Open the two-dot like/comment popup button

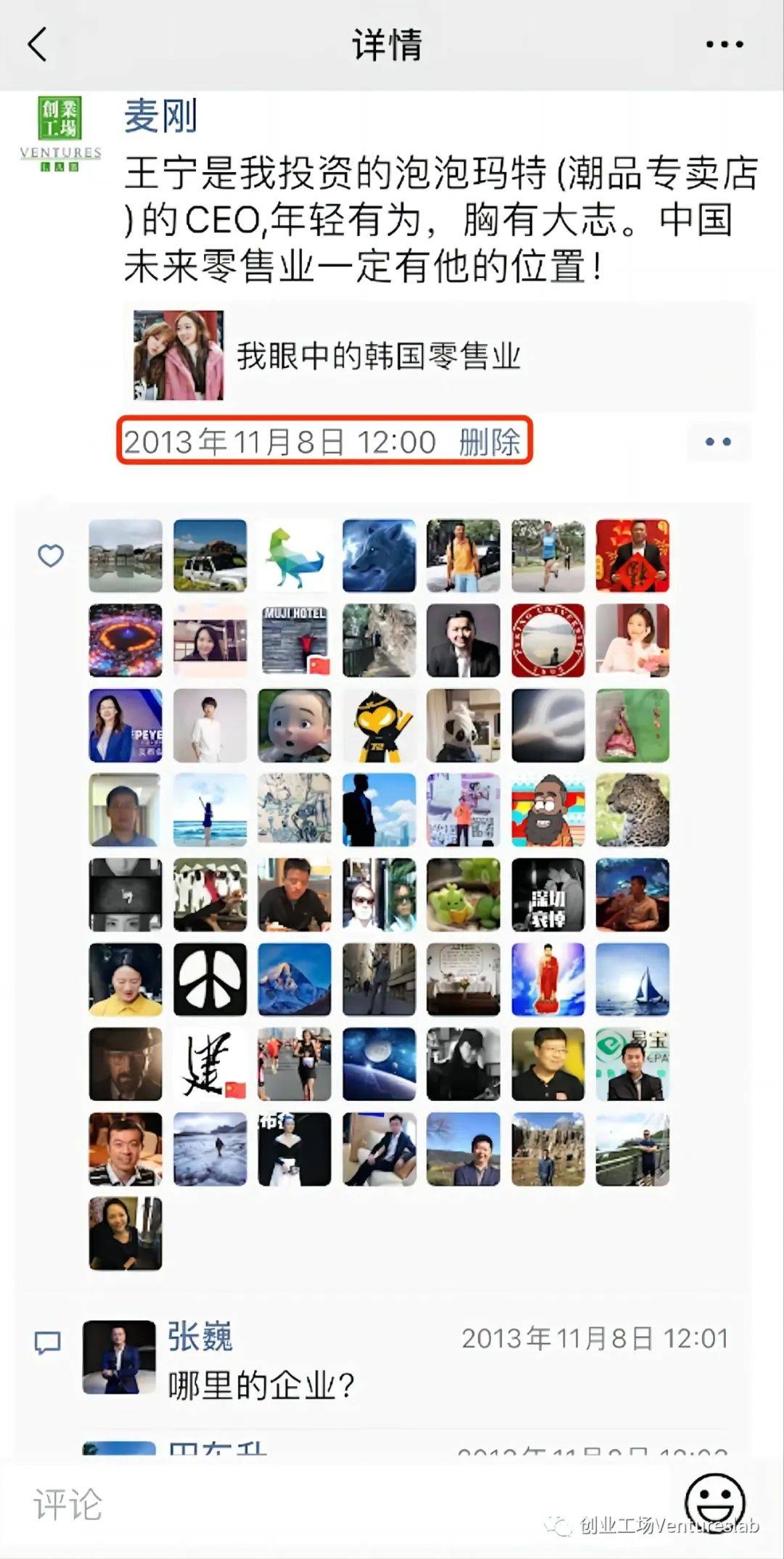(x=717, y=441)
